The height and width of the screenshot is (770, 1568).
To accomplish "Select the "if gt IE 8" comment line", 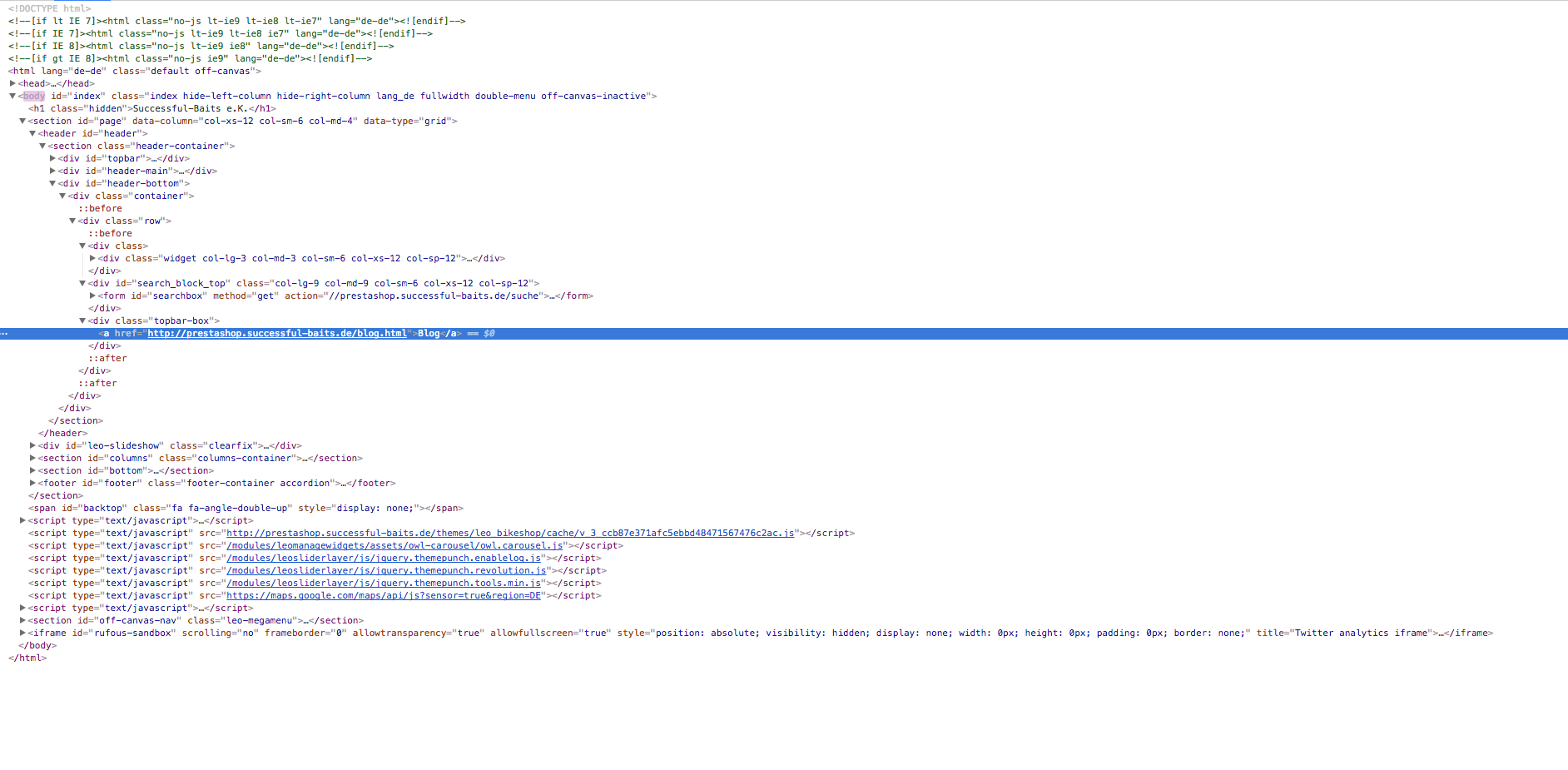I will (x=191, y=58).
